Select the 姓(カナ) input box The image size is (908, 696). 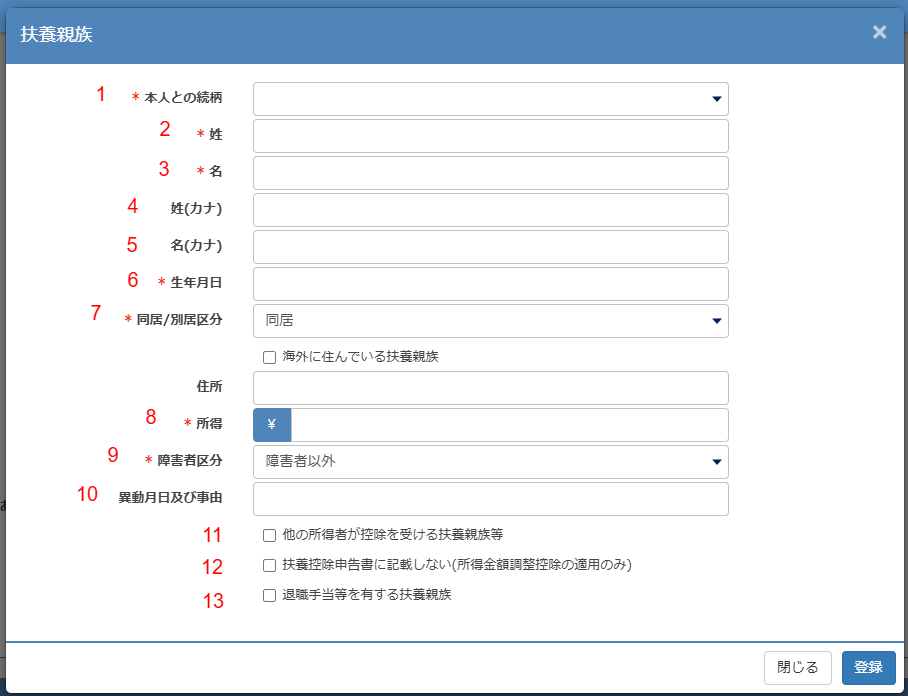coord(490,210)
